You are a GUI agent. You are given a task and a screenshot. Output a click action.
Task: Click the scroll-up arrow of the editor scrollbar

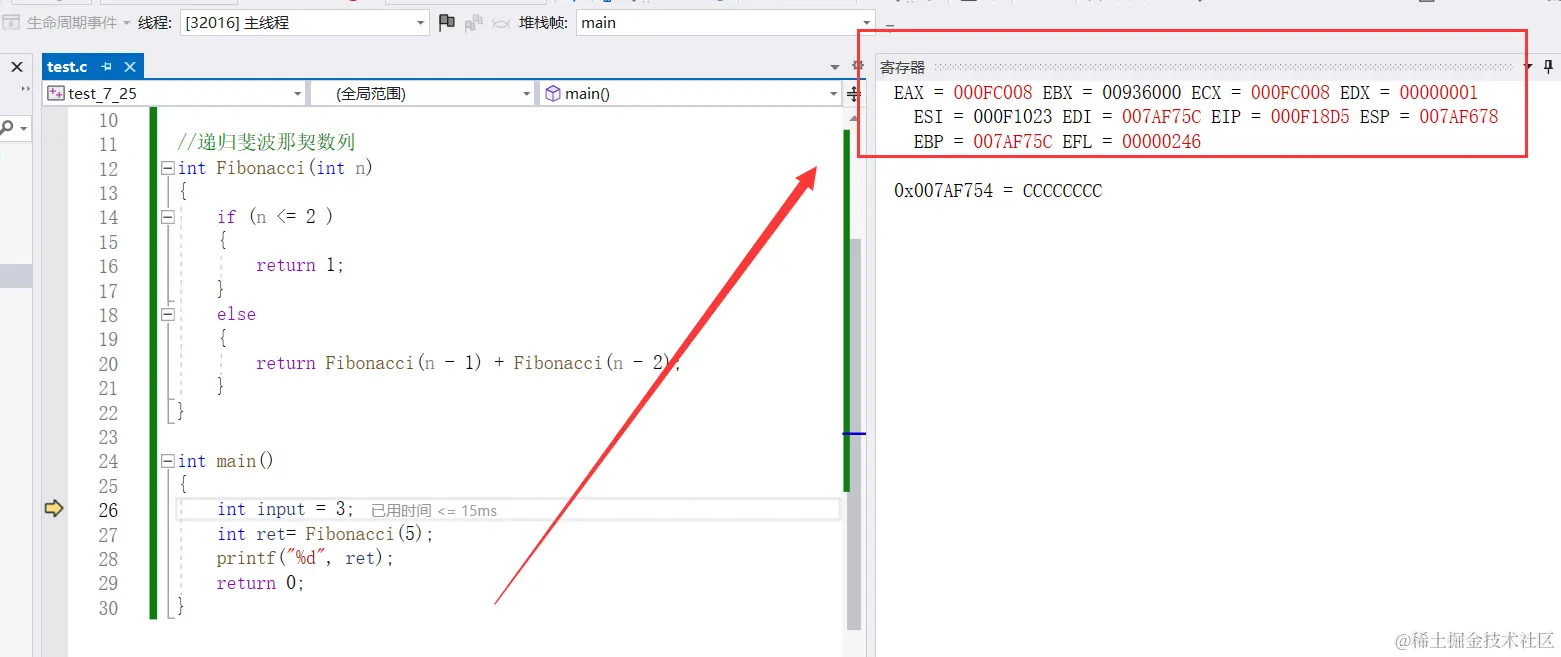854,119
